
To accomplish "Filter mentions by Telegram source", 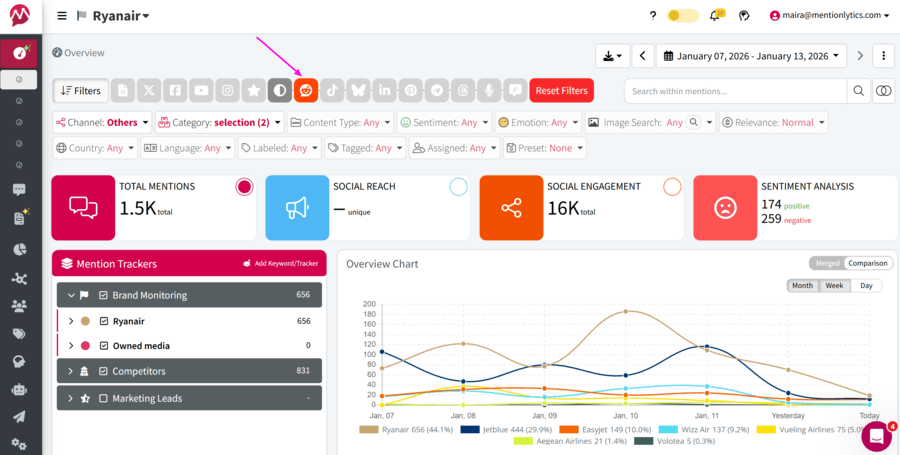I will point(437,91).
